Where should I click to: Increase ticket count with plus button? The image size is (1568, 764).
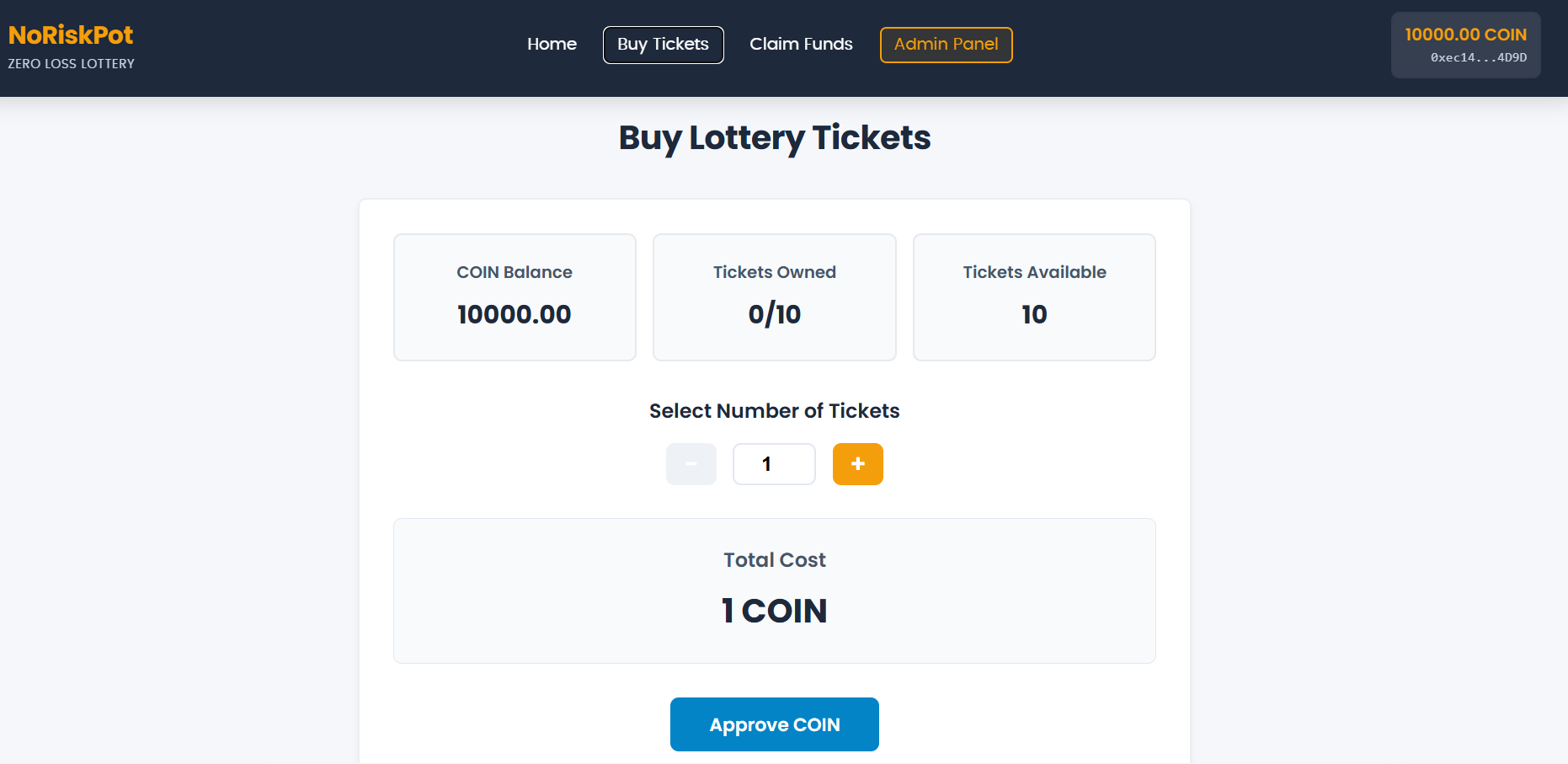click(857, 464)
